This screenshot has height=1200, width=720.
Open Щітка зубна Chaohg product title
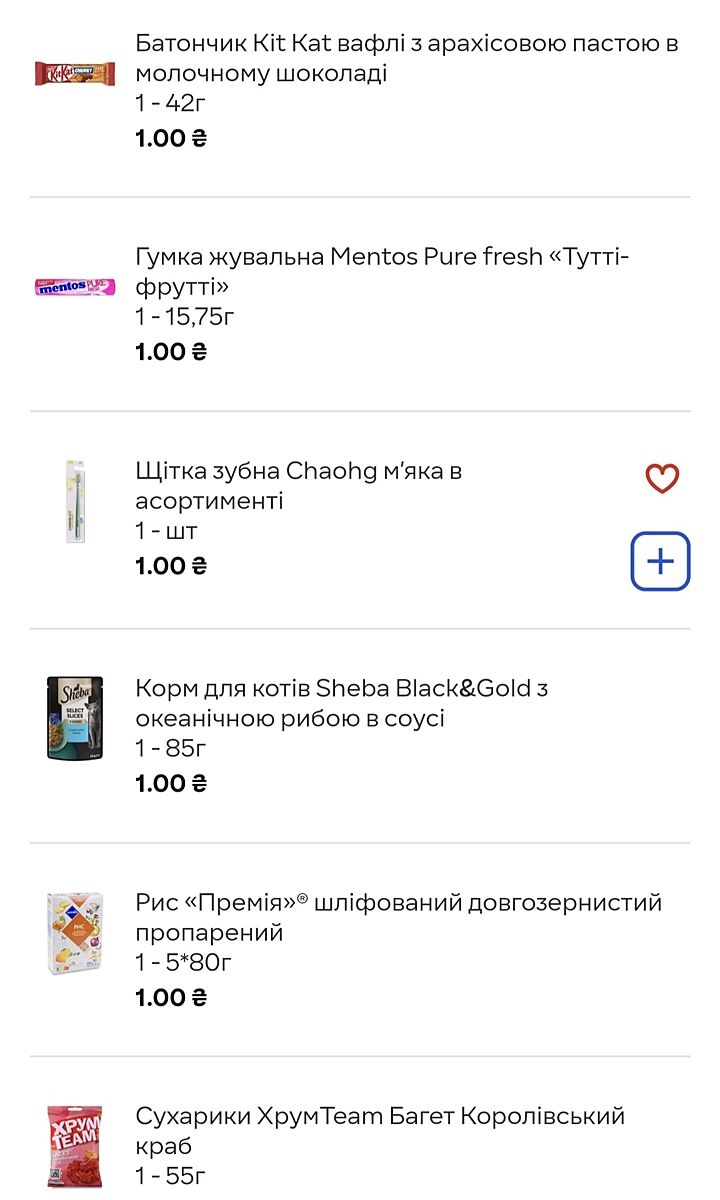[298, 485]
